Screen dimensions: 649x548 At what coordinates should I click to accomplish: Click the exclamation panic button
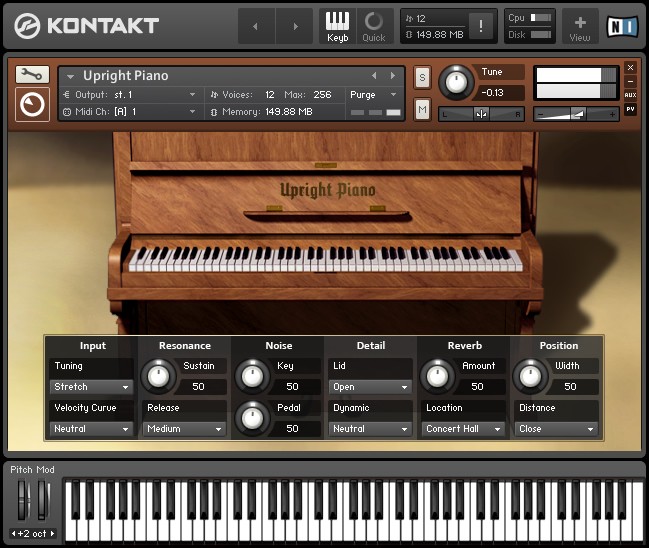pyautogui.click(x=481, y=26)
